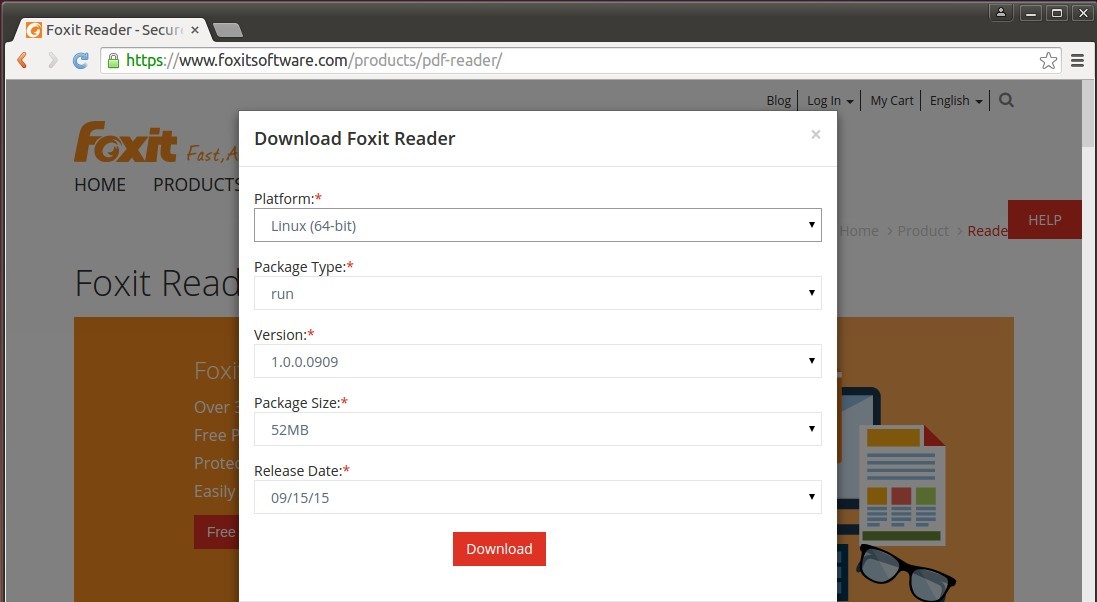Expand the English language dropdown

pos(956,101)
